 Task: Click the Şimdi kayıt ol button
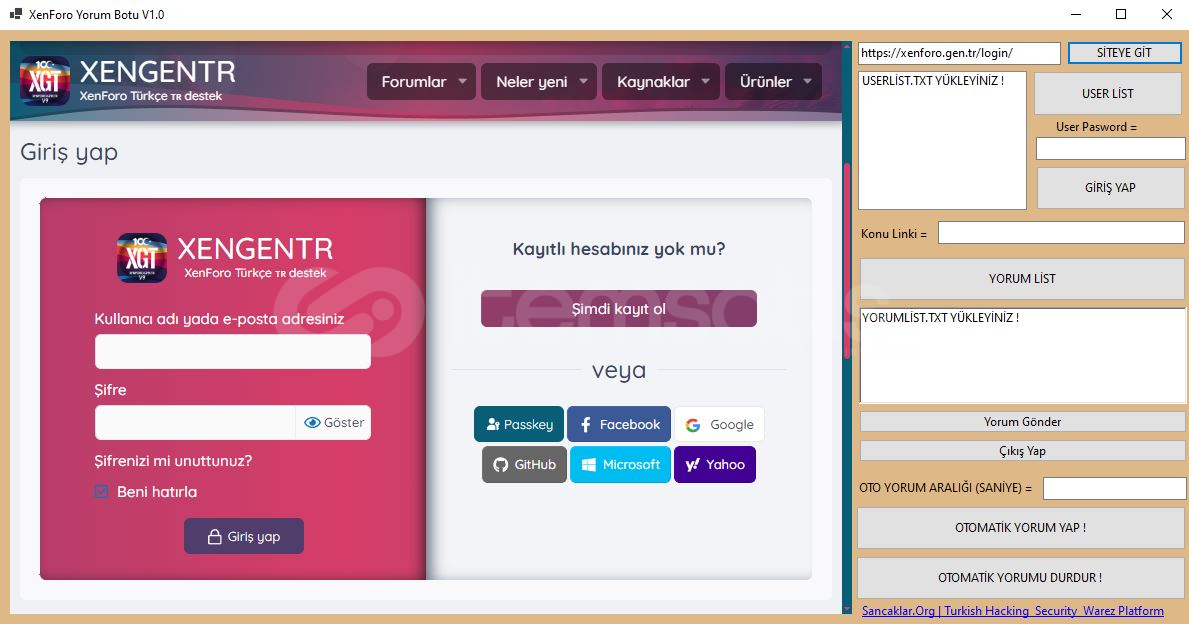pos(619,309)
